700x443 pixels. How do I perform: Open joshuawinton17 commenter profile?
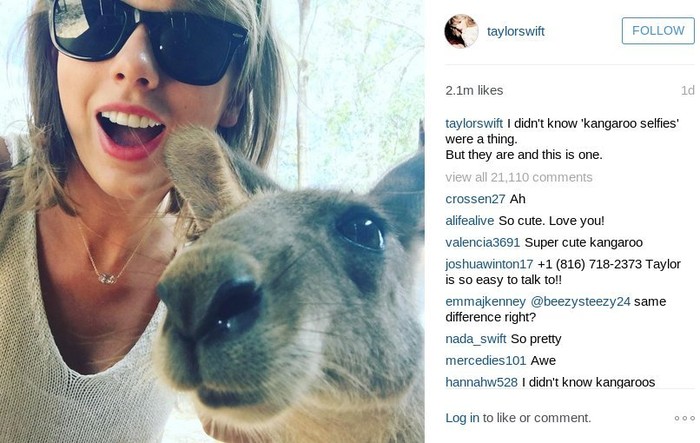click(x=489, y=264)
